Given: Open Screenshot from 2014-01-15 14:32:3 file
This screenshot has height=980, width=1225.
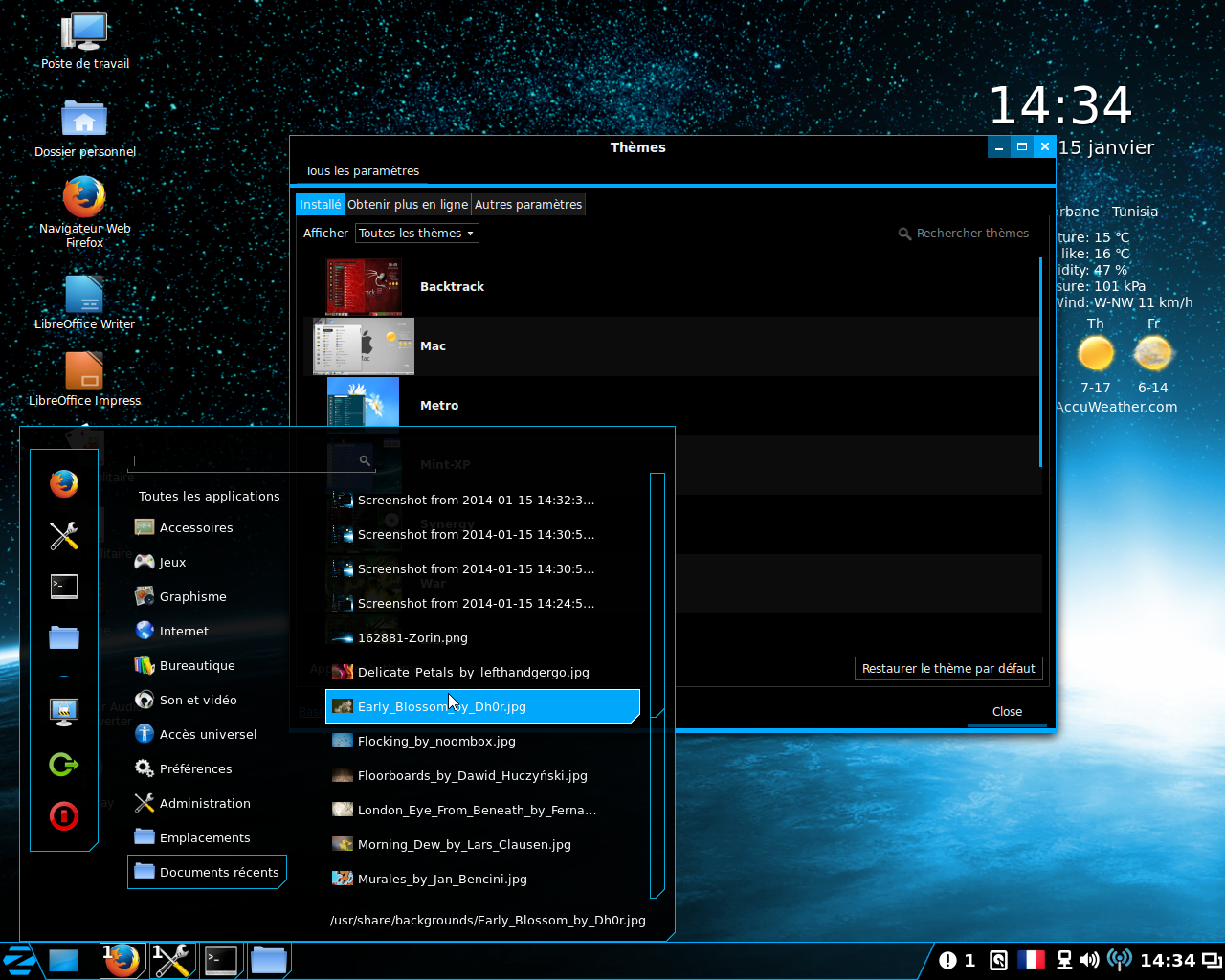Looking at the screenshot, I should coord(482,501).
